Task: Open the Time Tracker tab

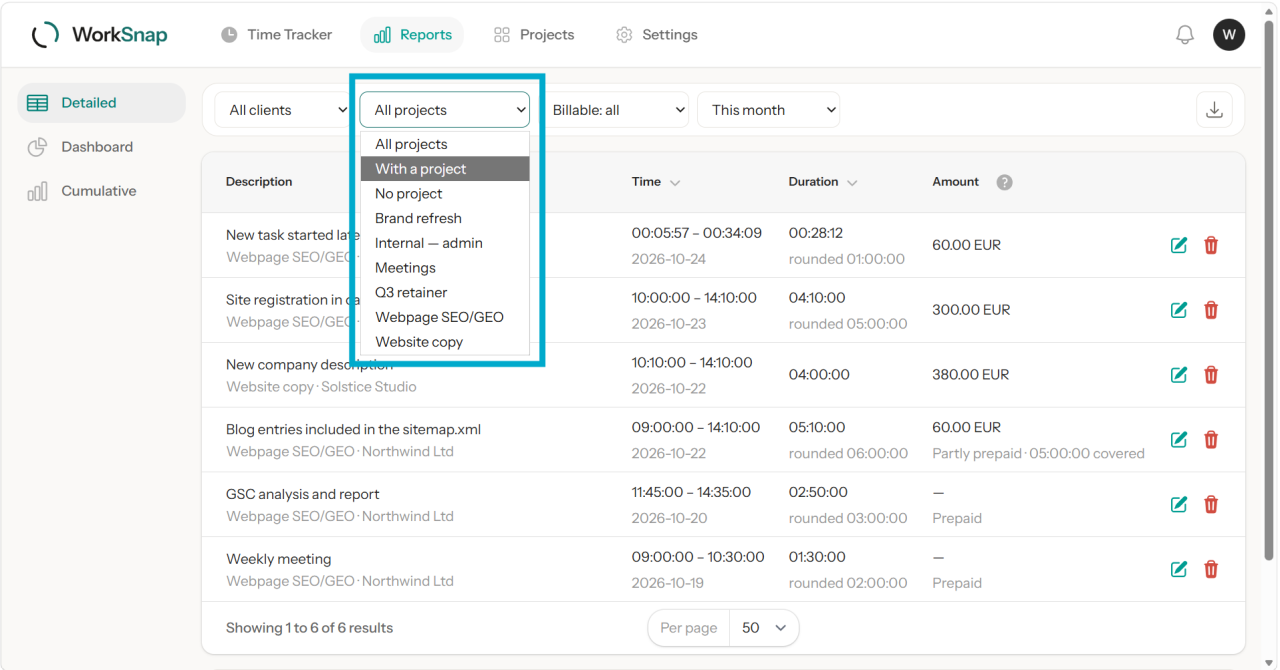Action: [276, 35]
